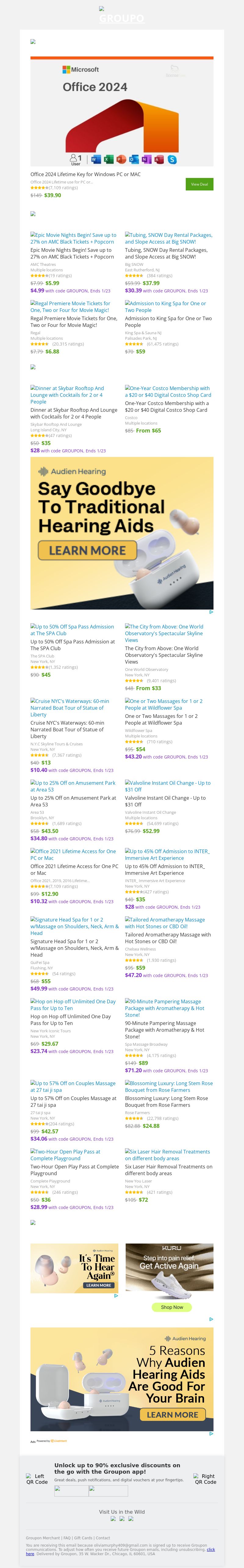Open the Tubing, SNOW Day Rental Packages deal link
244x1568 pixels.
point(169,238)
